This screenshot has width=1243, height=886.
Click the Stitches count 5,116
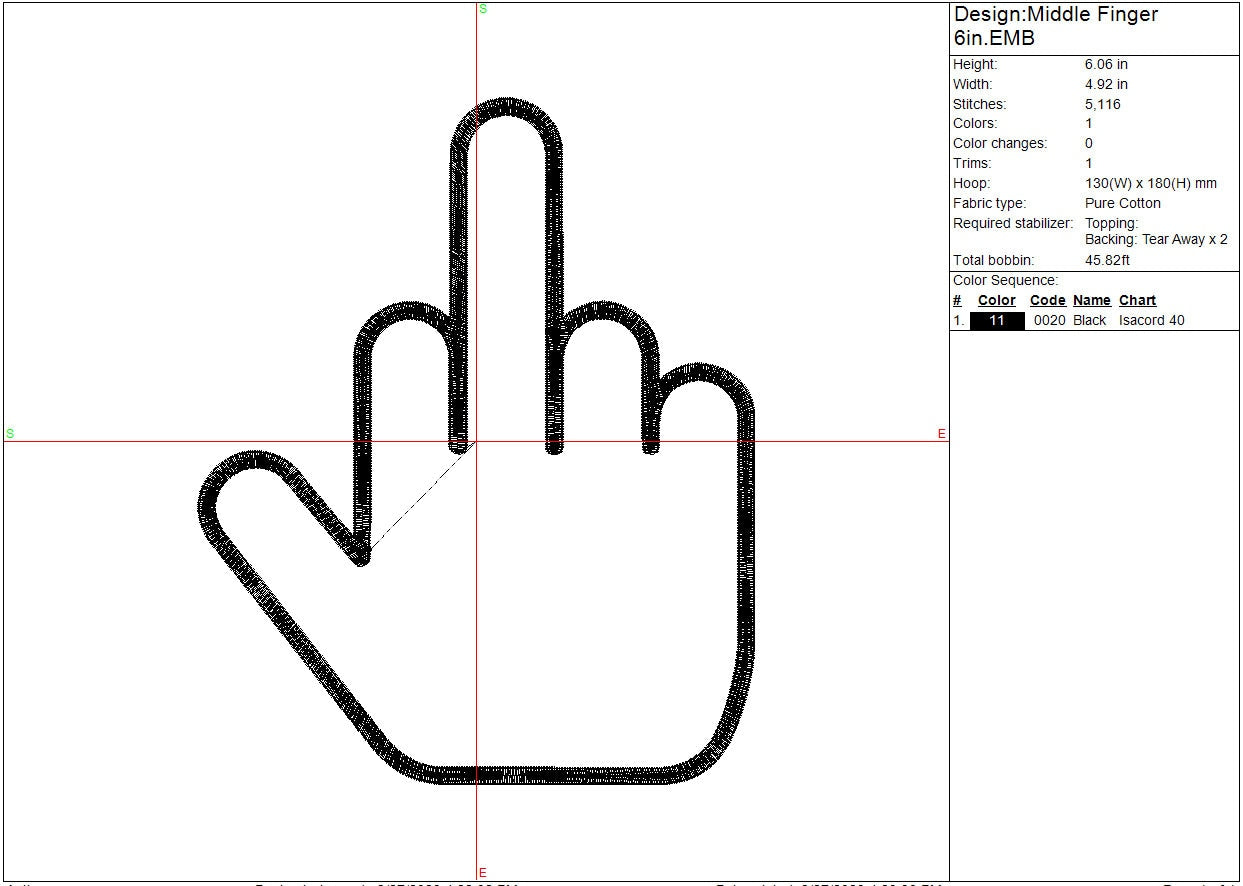click(x=1102, y=104)
